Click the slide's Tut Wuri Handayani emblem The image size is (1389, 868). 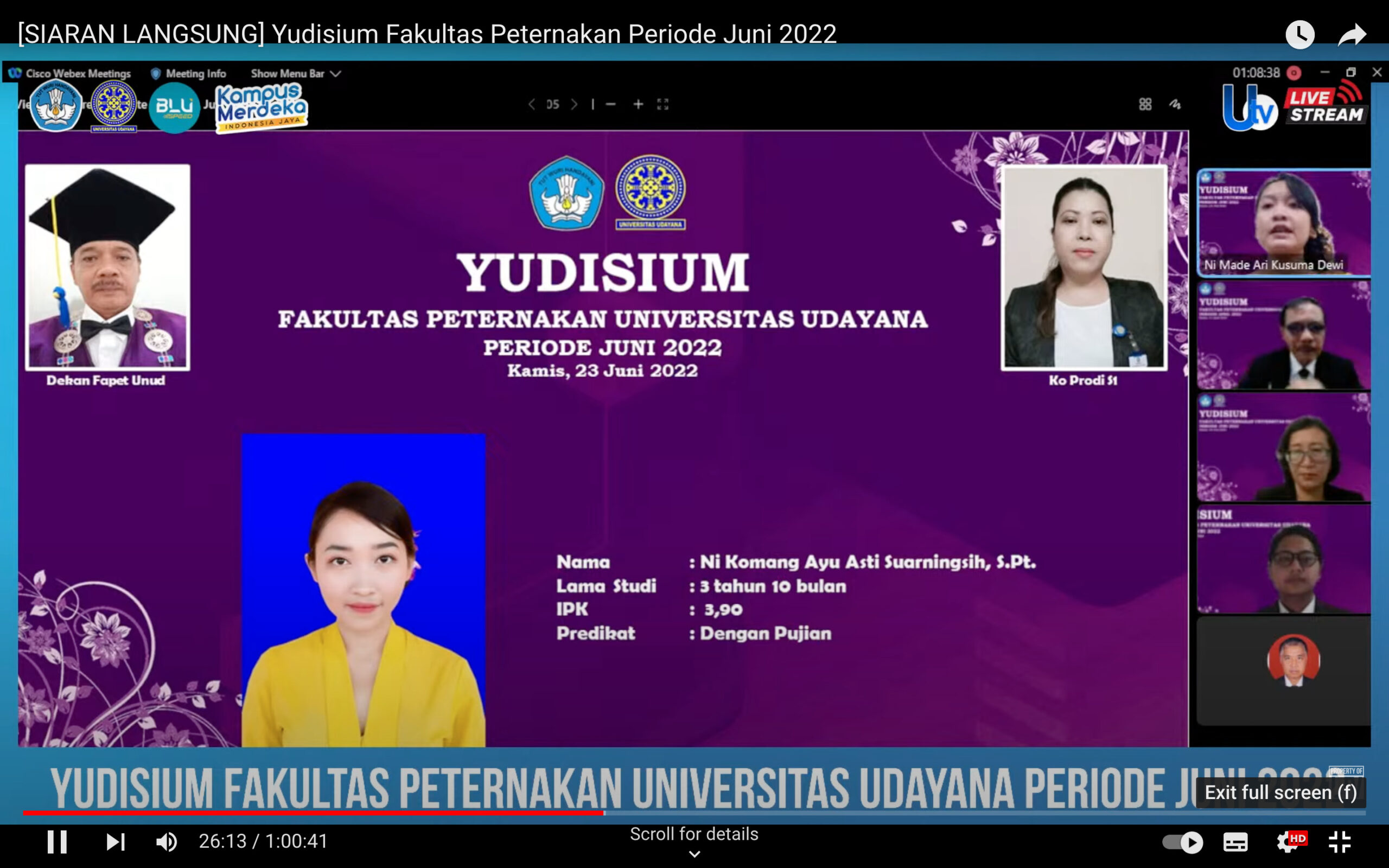point(566,193)
